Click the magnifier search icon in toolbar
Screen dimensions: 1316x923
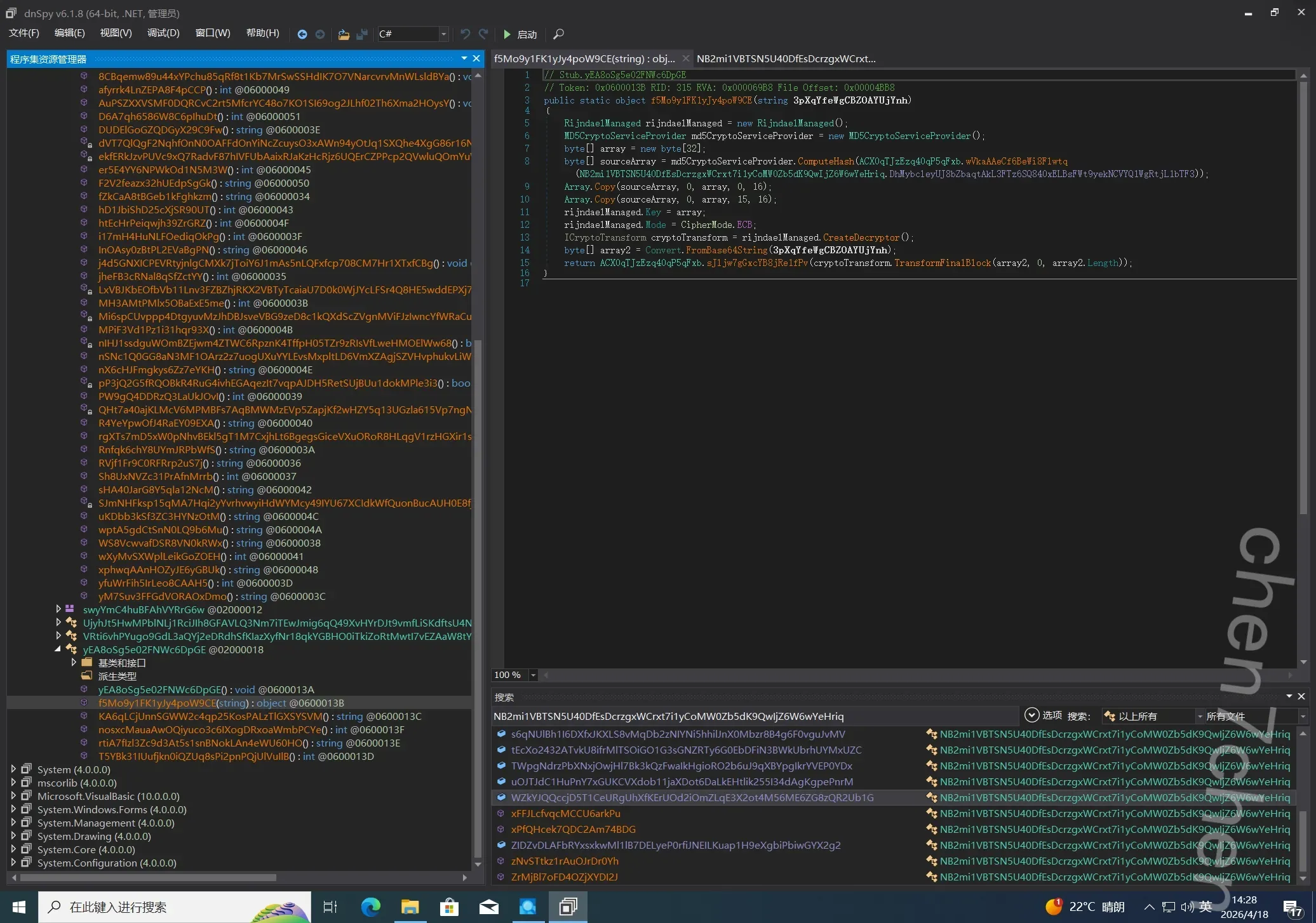coord(558,34)
